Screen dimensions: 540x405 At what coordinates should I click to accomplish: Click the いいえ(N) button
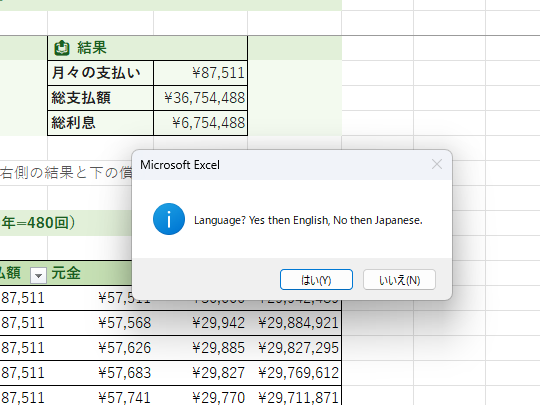(x=399, y=280)
